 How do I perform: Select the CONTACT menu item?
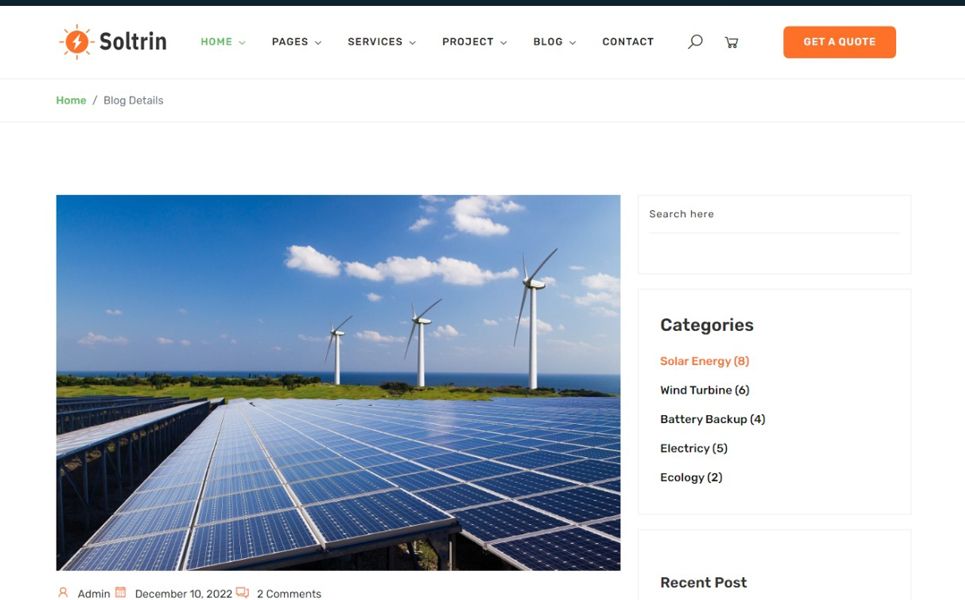click(x=628, y=41)
